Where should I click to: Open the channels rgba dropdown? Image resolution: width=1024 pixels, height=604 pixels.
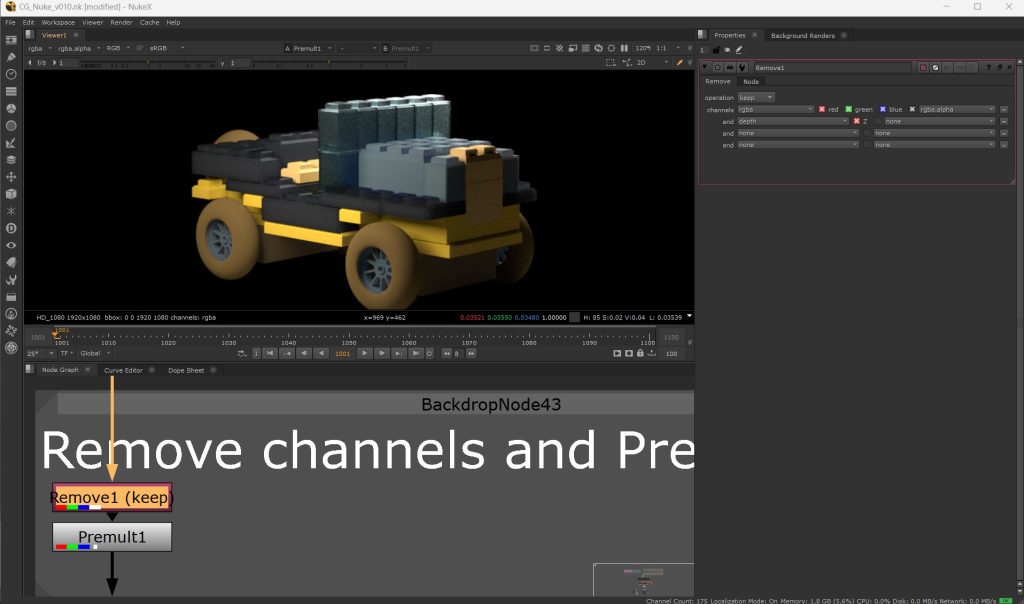tap(776, 109)
